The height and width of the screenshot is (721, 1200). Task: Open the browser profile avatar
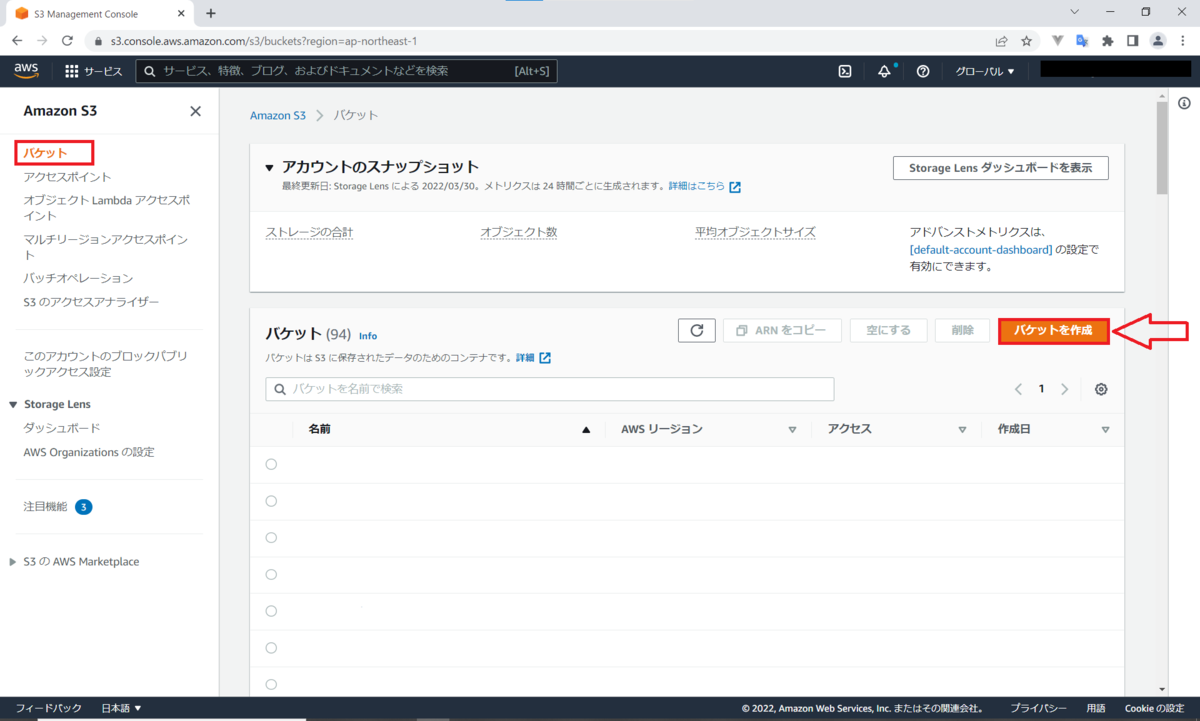coord(1158,41)
